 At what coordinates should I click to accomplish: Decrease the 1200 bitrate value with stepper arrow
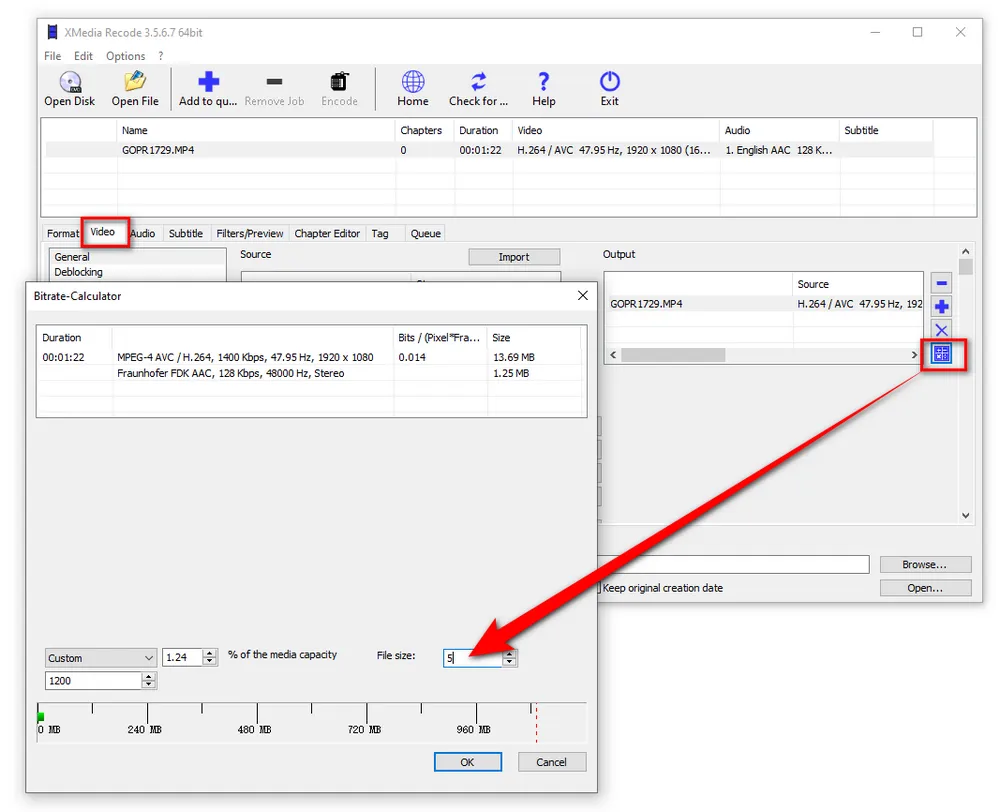(x=149, y=684)
